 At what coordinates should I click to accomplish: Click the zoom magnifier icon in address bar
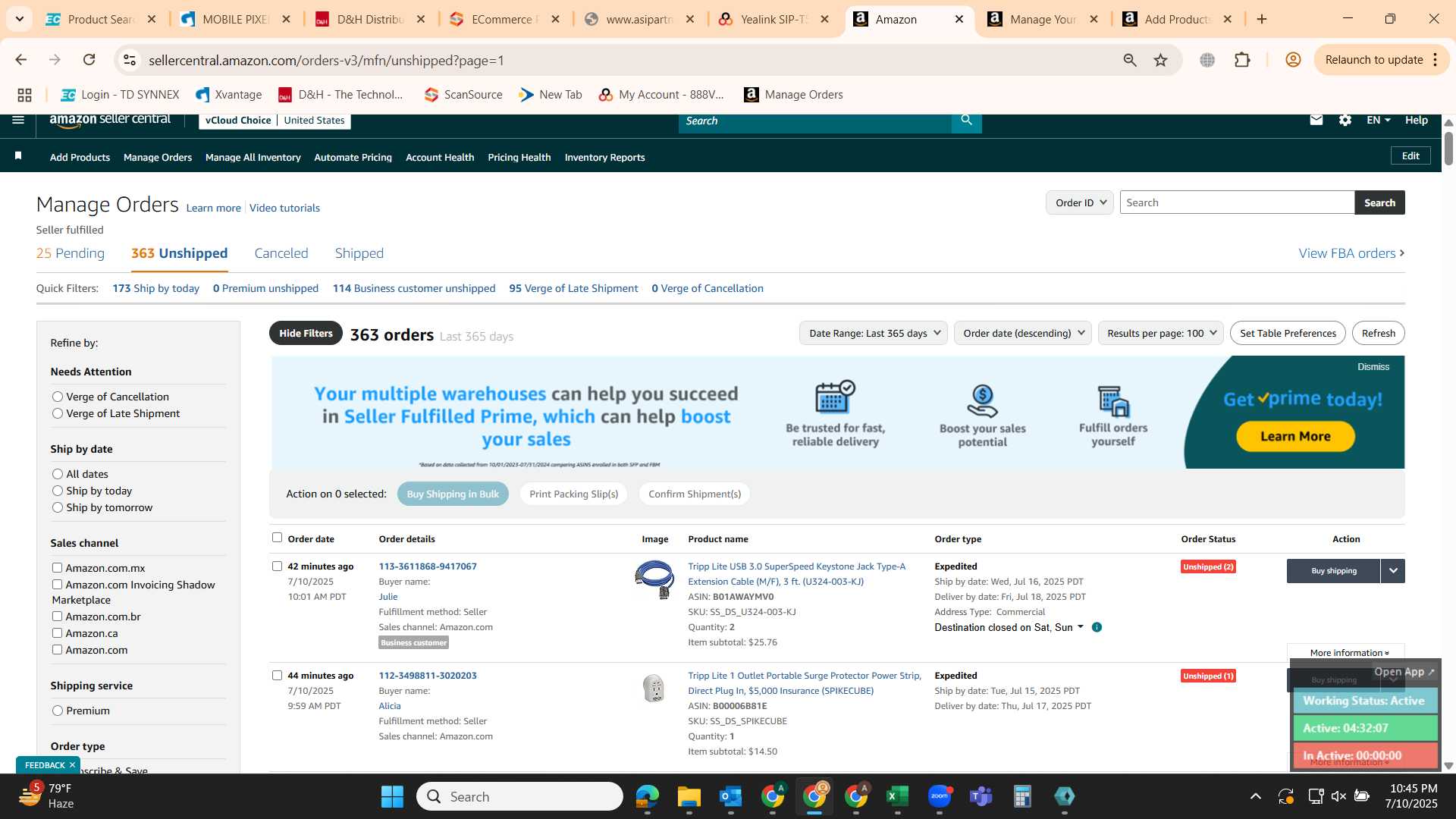click(1130, 60)
